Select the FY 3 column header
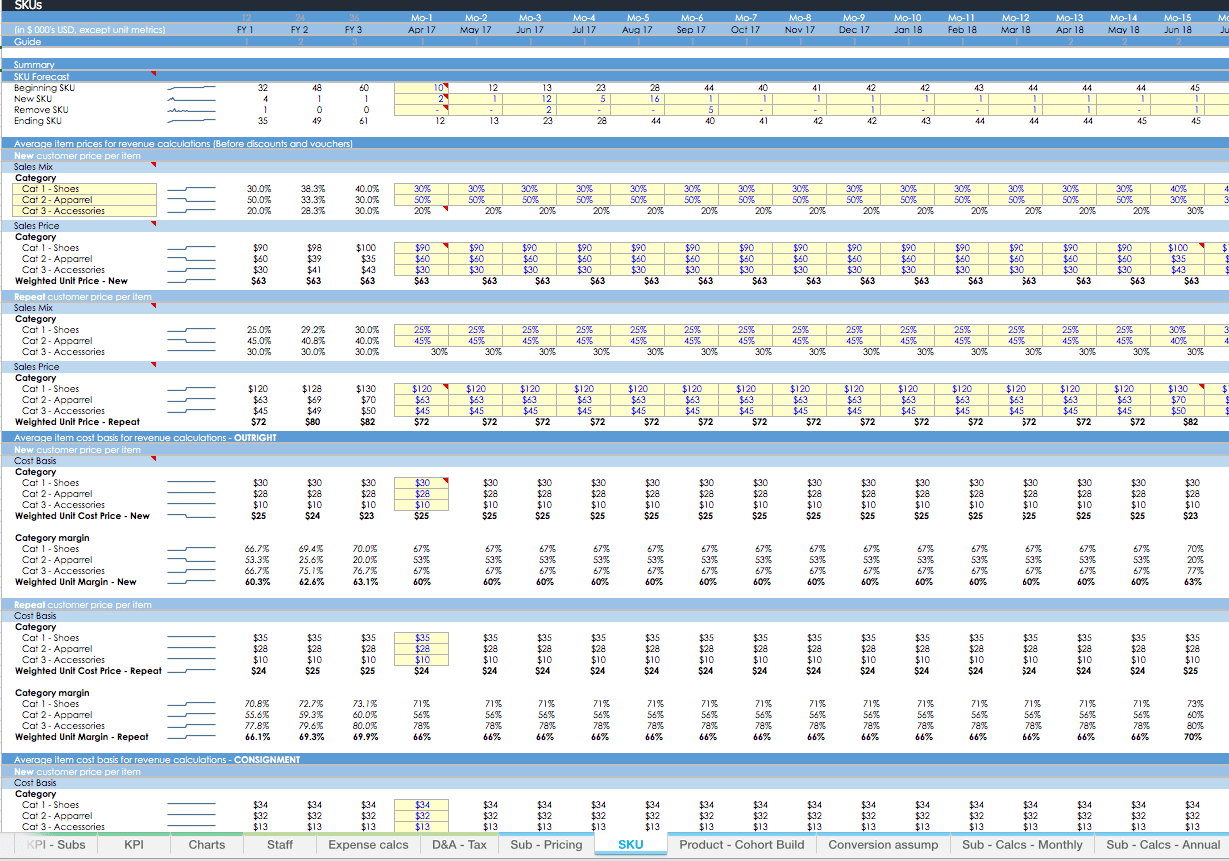 click(x=353, y=30)
